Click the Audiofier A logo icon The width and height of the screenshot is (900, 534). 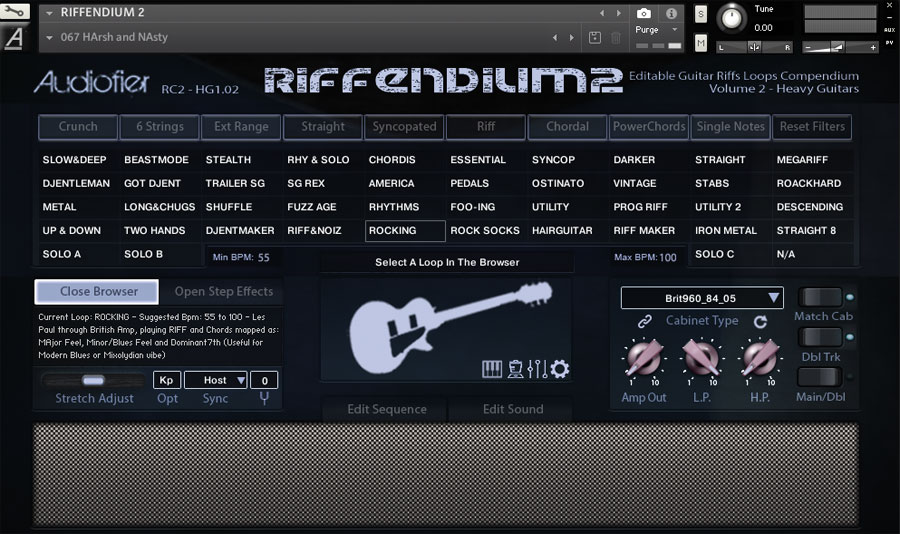point(14,38)
